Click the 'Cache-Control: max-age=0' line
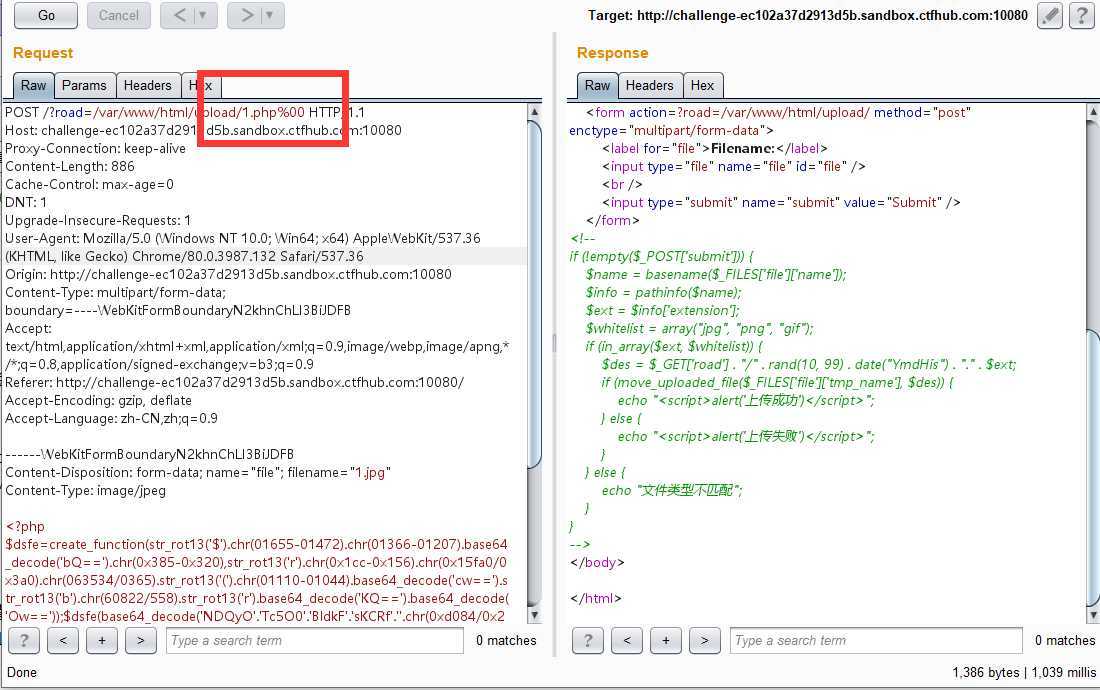This screenshot has height=690, width=1100. click(89, 184)
